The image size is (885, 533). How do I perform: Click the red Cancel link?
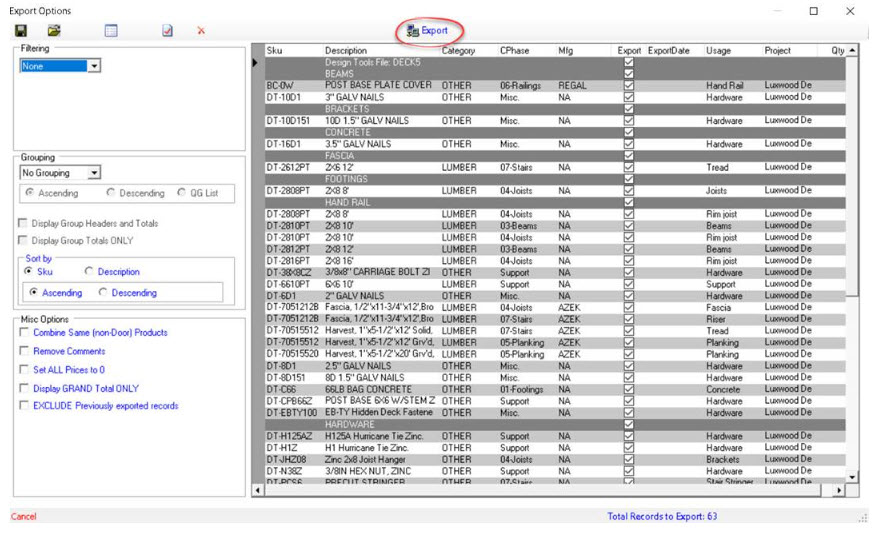click(23, 517)
